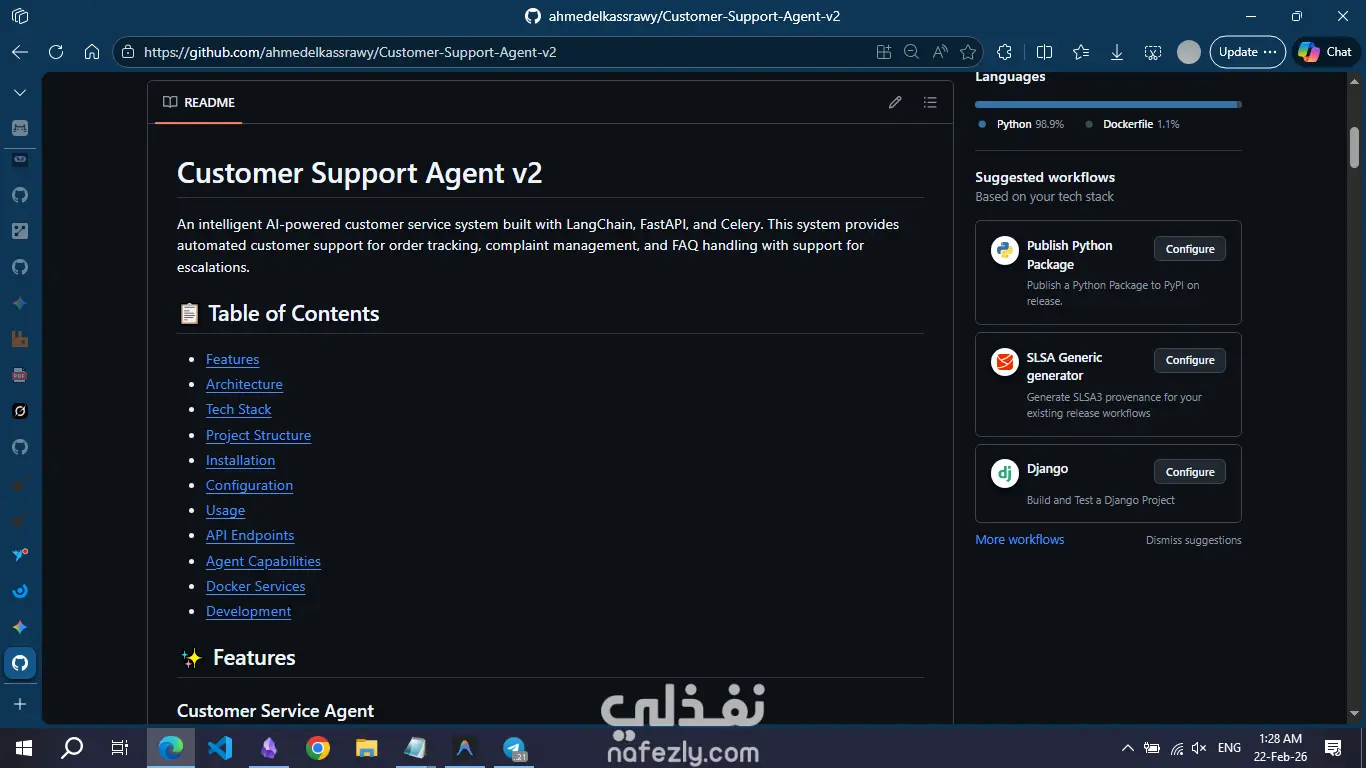The image size is (1366, 768).
Task: Open the Installation link
Action: (x=240, y=460)
